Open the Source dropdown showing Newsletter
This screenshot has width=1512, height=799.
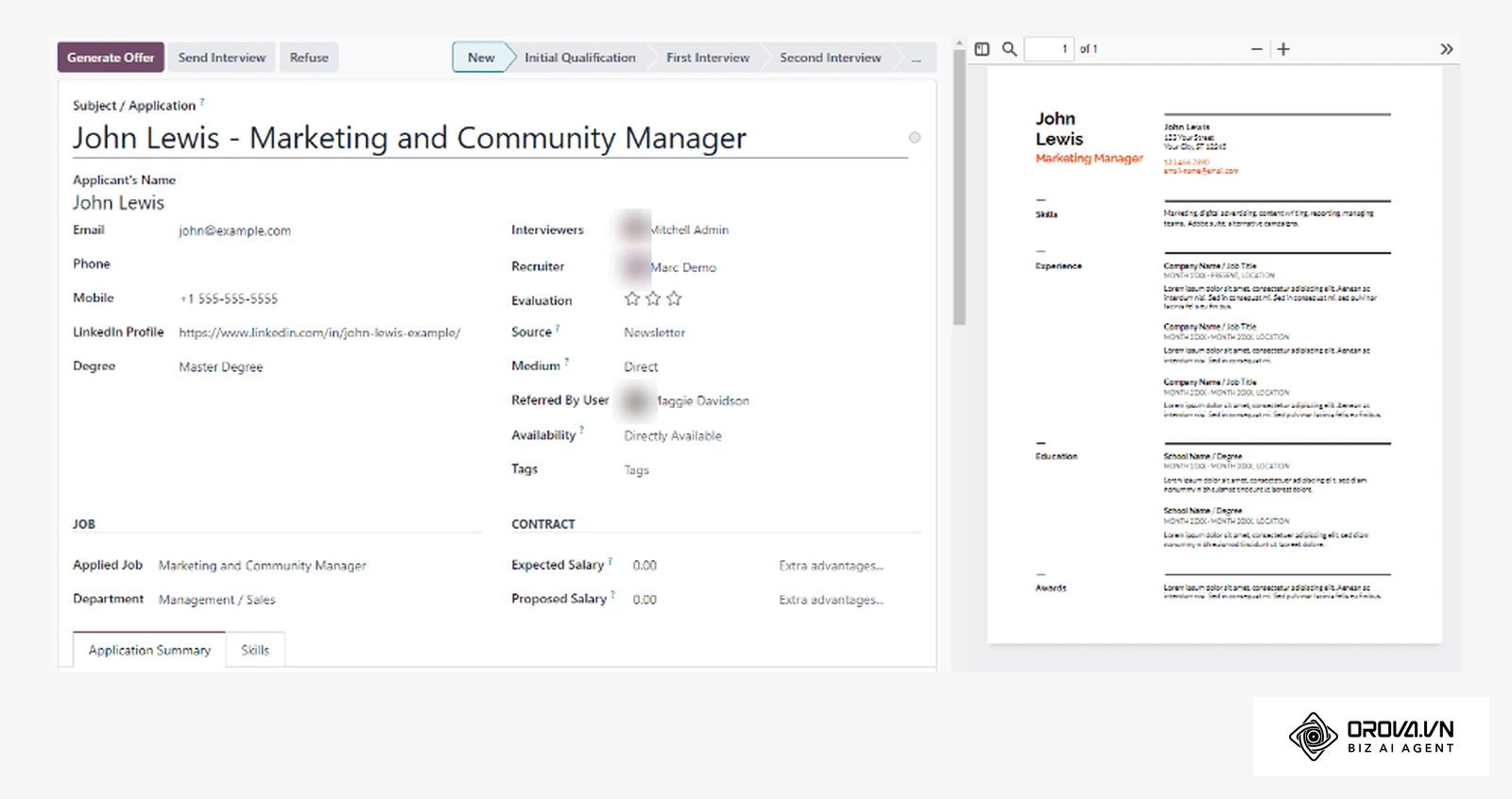click(x=654, y=332)
